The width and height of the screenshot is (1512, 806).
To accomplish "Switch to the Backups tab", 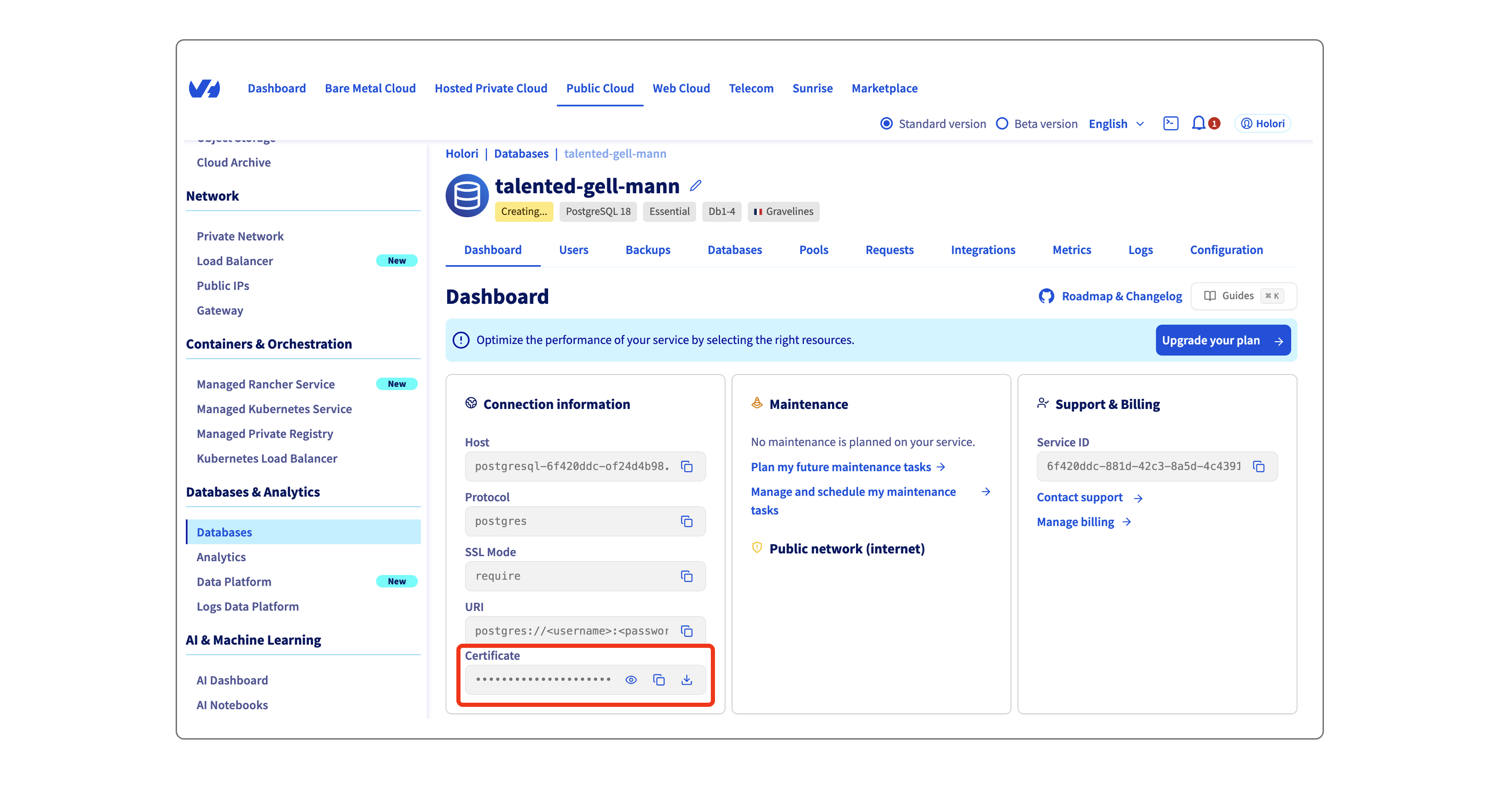I will pyautogui.click(x=647, y=249).
